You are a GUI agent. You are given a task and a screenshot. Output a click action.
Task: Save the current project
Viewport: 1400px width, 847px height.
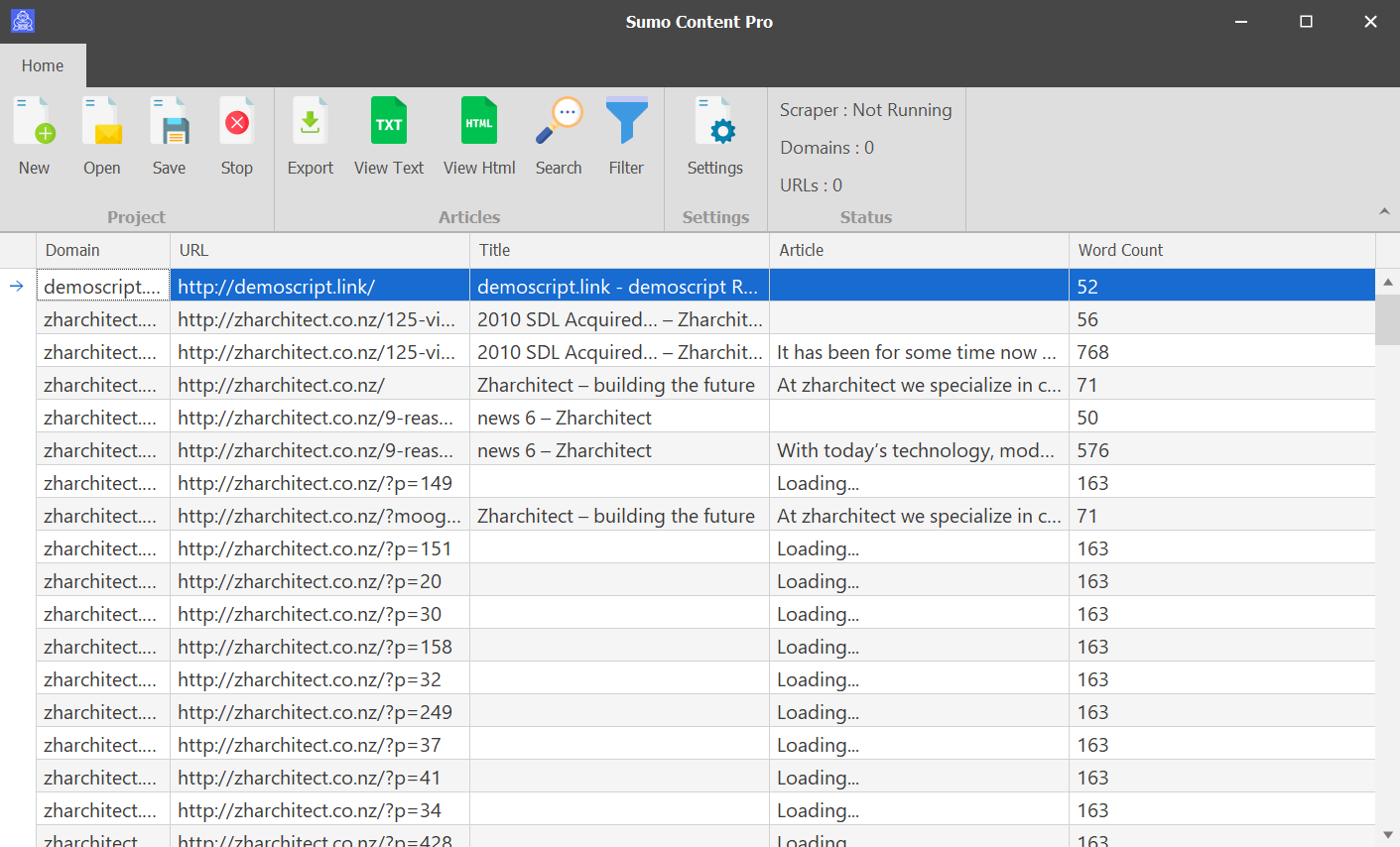(169, 137)
